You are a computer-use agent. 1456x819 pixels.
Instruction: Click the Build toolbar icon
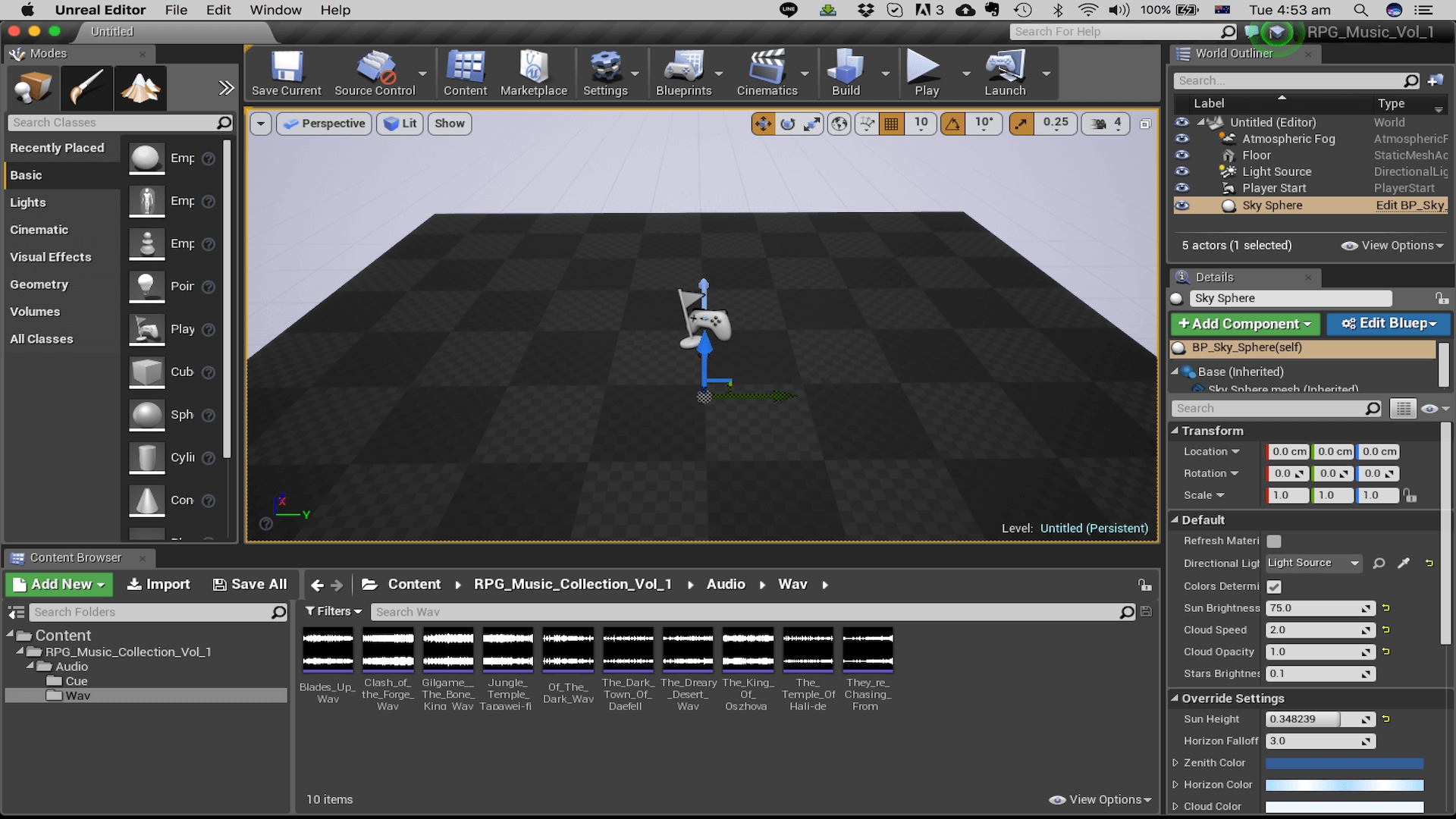(846, 74)
